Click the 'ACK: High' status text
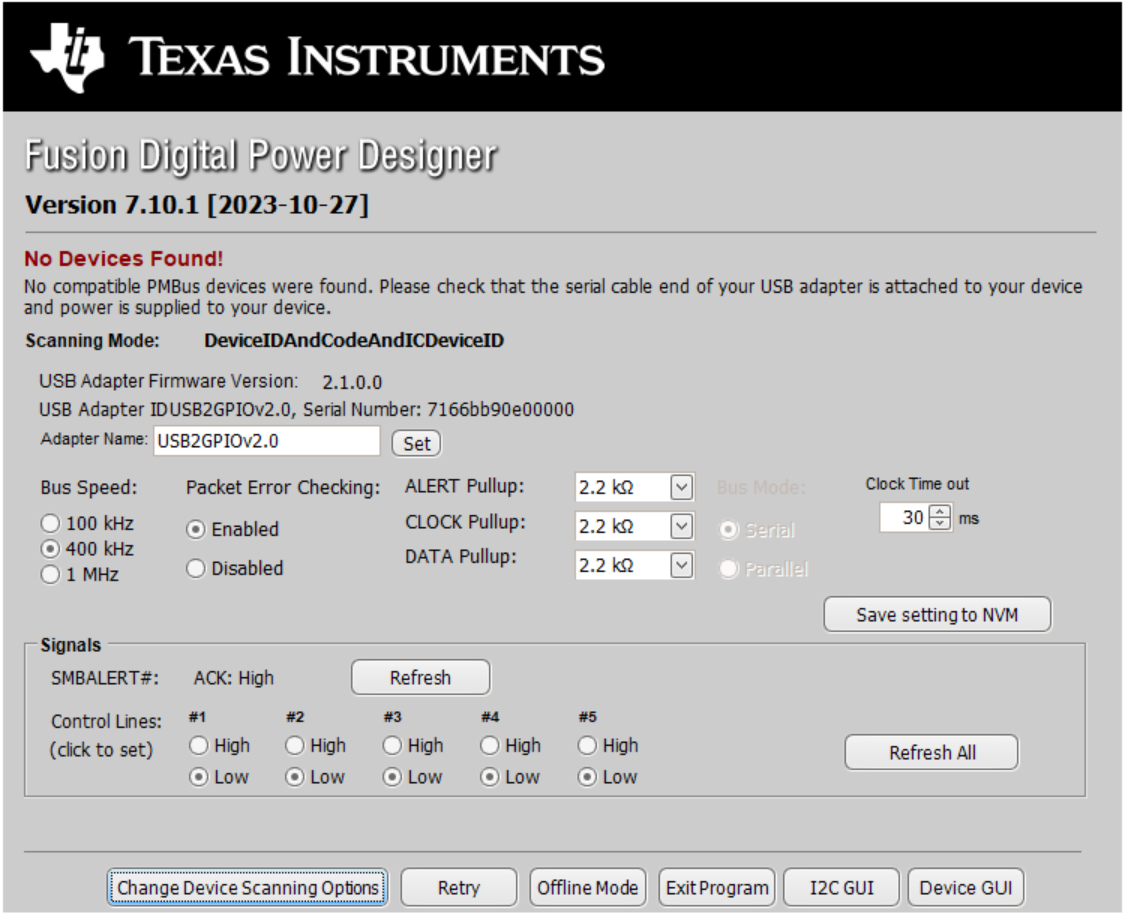Viewport: 1125px width, 917px height. coord(234,679)
